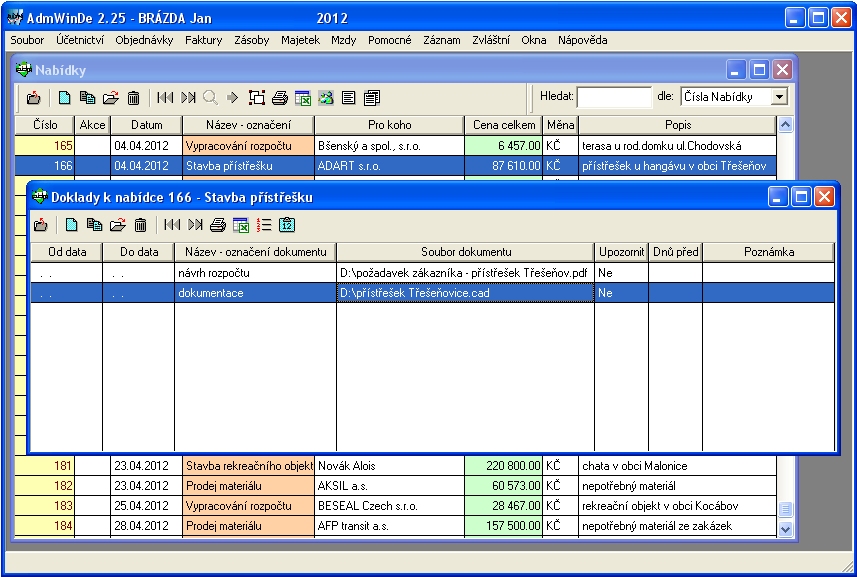Create new record in Nabídky toolbar
The height and width of the screenshot is (577, 857).
[x=64, y=98]
